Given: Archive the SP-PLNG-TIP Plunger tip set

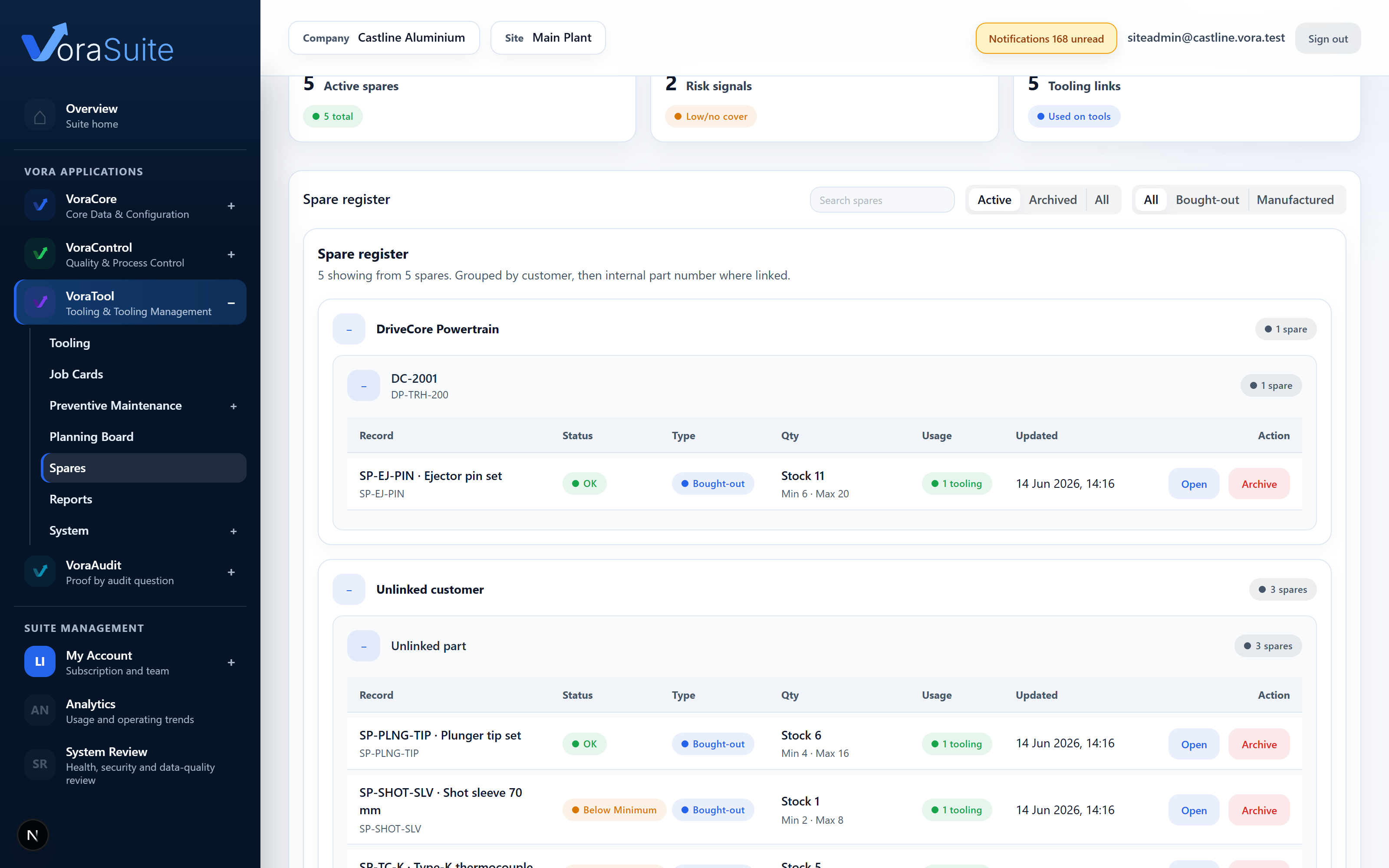Looking at the screenshot, I should [x=1259, y=745].
